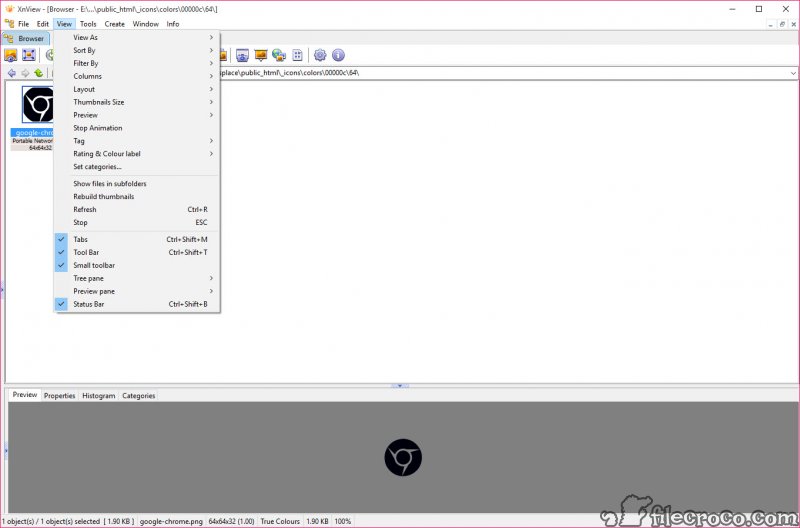Select the google-chrome thumbnail image
This screenshot has height=528, width=800.
click(39, 105)
